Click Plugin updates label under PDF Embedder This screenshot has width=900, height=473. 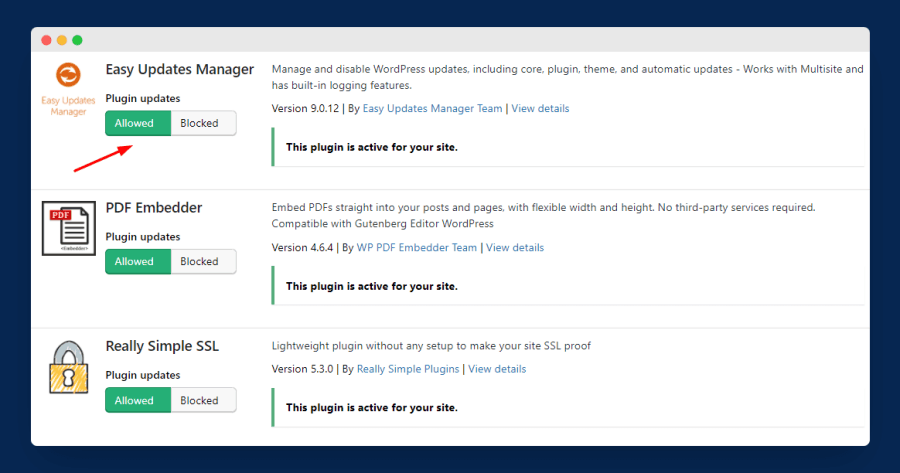tap(143, 237)
